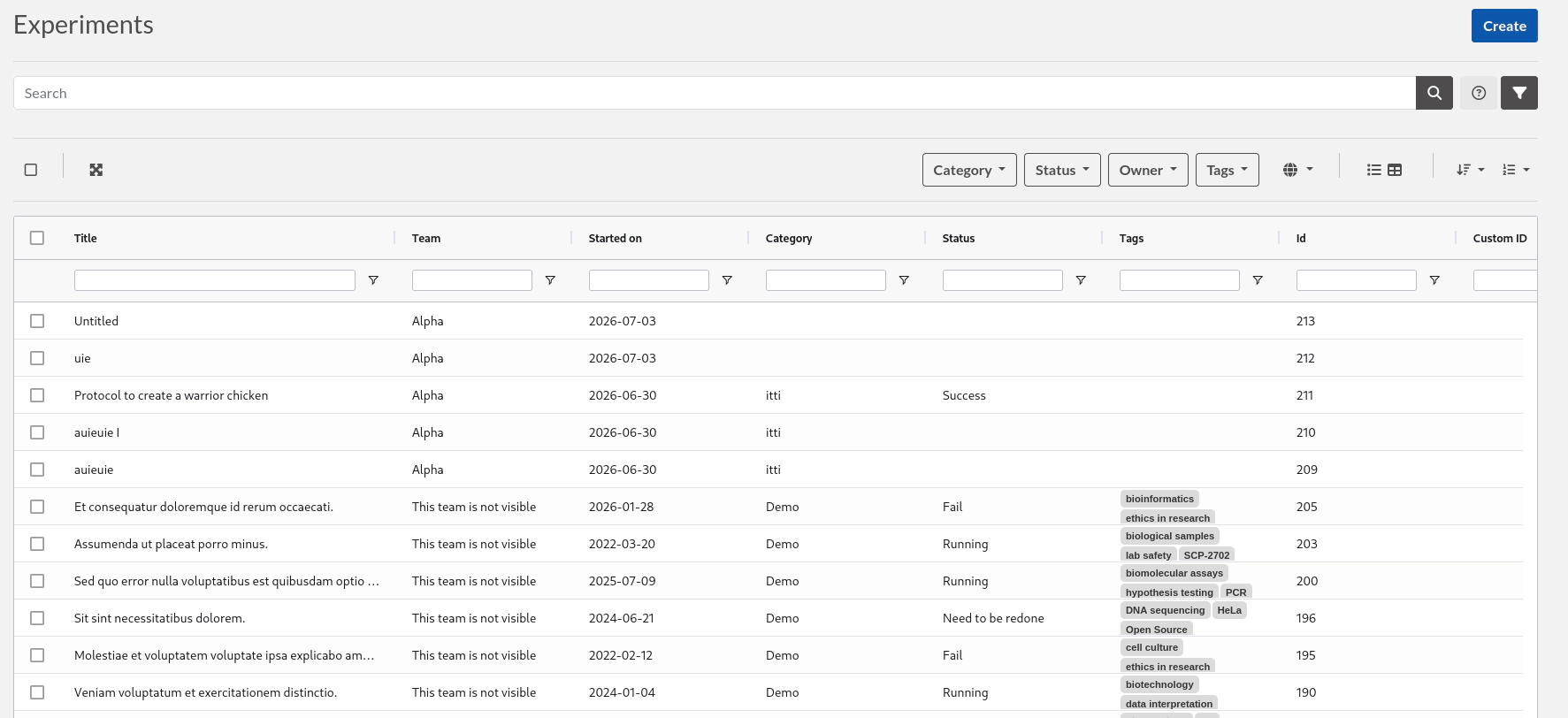This screenshot has width=1568, height=718.
Task: Sort by the Id column header
Action: tap(1301, 238)
